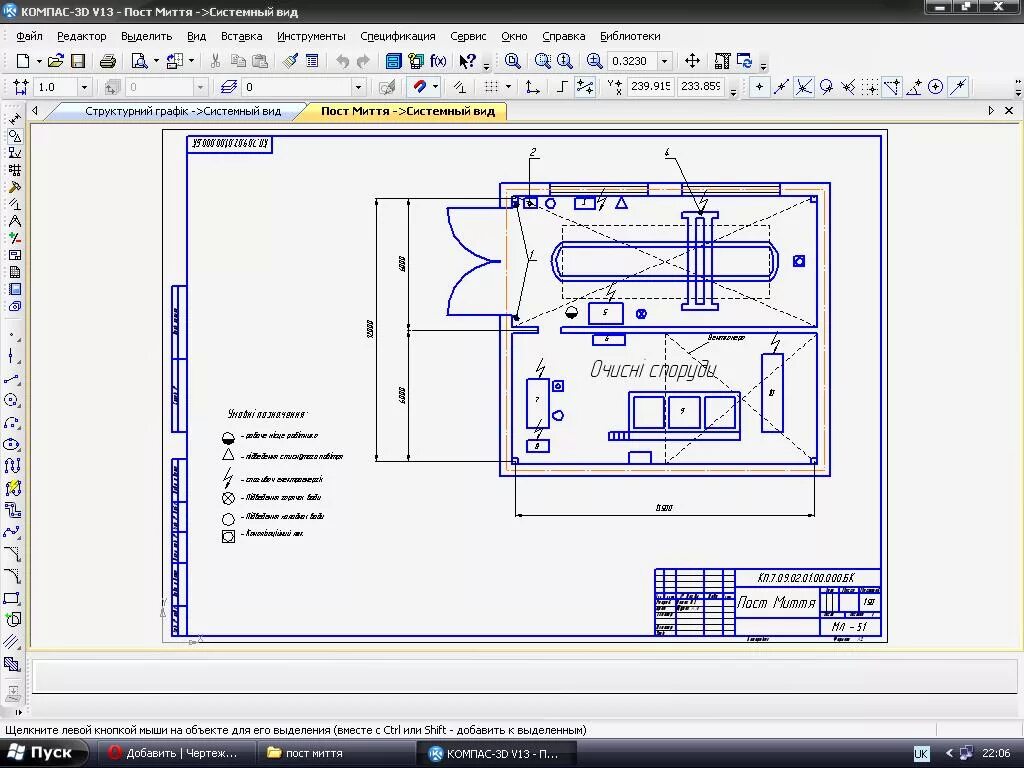Click the Пуск Start button

pyautogui.click(x=44, y=753)
